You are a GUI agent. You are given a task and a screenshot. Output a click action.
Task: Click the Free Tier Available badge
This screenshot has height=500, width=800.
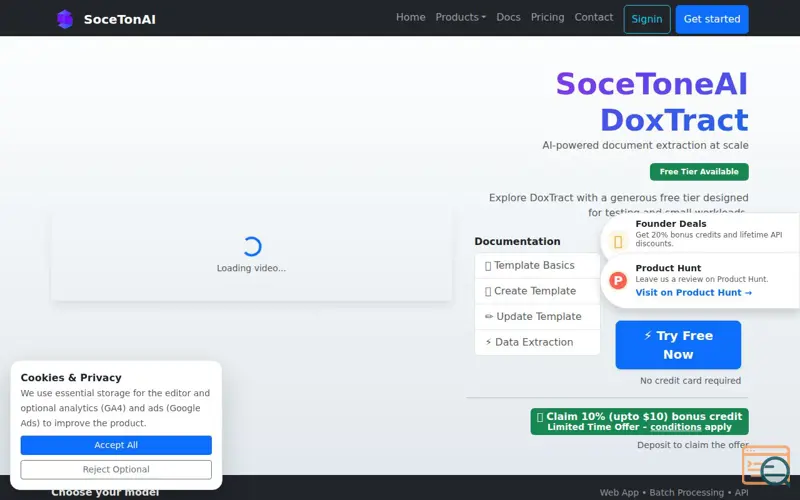[699, 172]
